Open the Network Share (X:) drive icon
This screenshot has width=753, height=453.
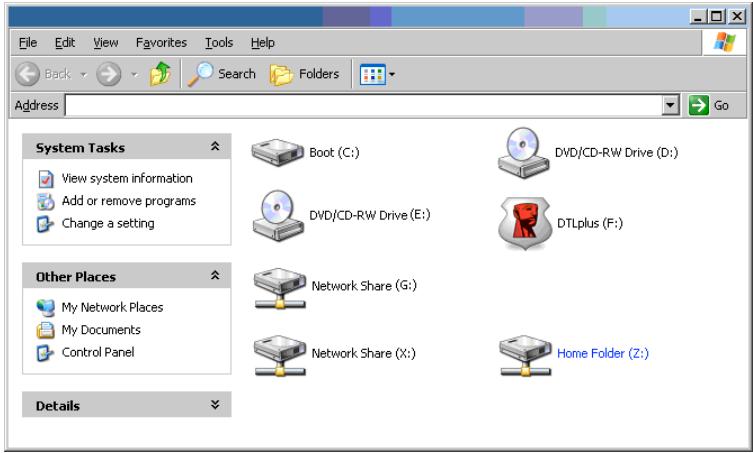279,355
